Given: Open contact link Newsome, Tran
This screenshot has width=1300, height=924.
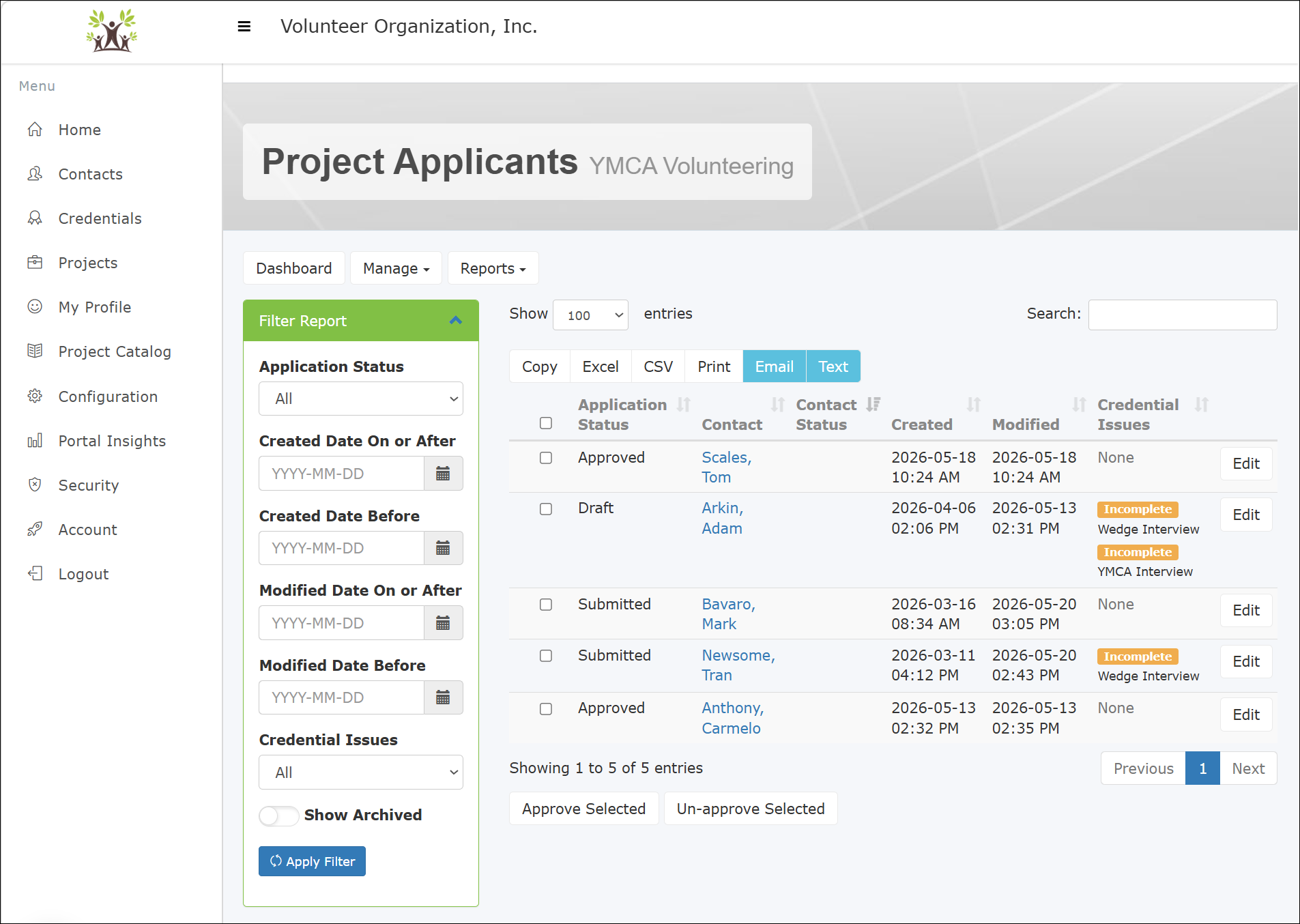Looking at the screenshot, I should pos(738,665).
